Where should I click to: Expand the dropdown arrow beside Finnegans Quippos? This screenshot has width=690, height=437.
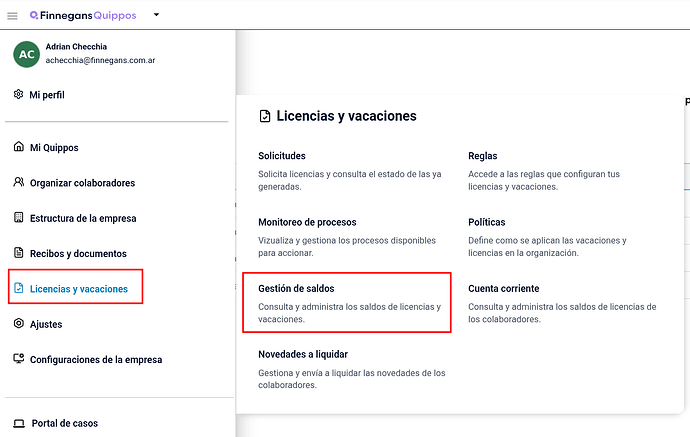pos(156,15)
